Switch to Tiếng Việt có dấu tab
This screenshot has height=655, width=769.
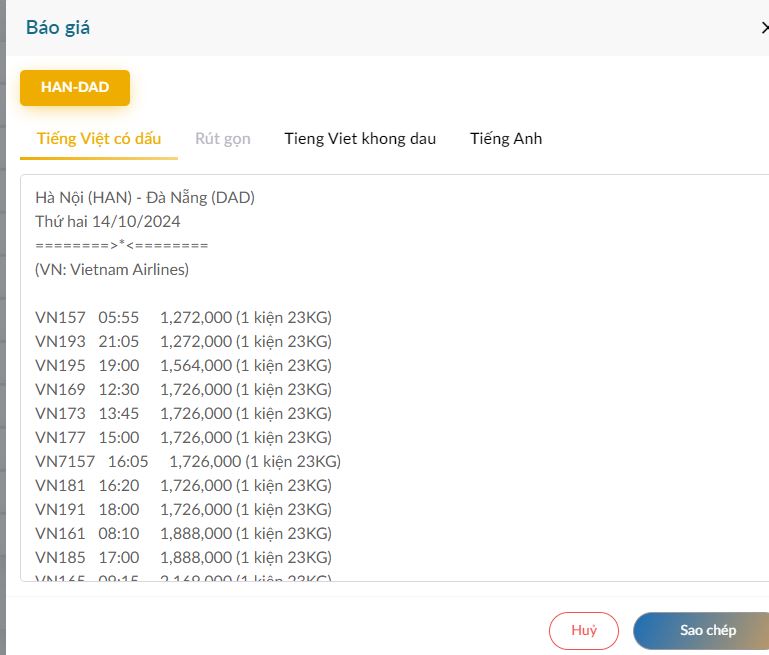coord(99,138)
